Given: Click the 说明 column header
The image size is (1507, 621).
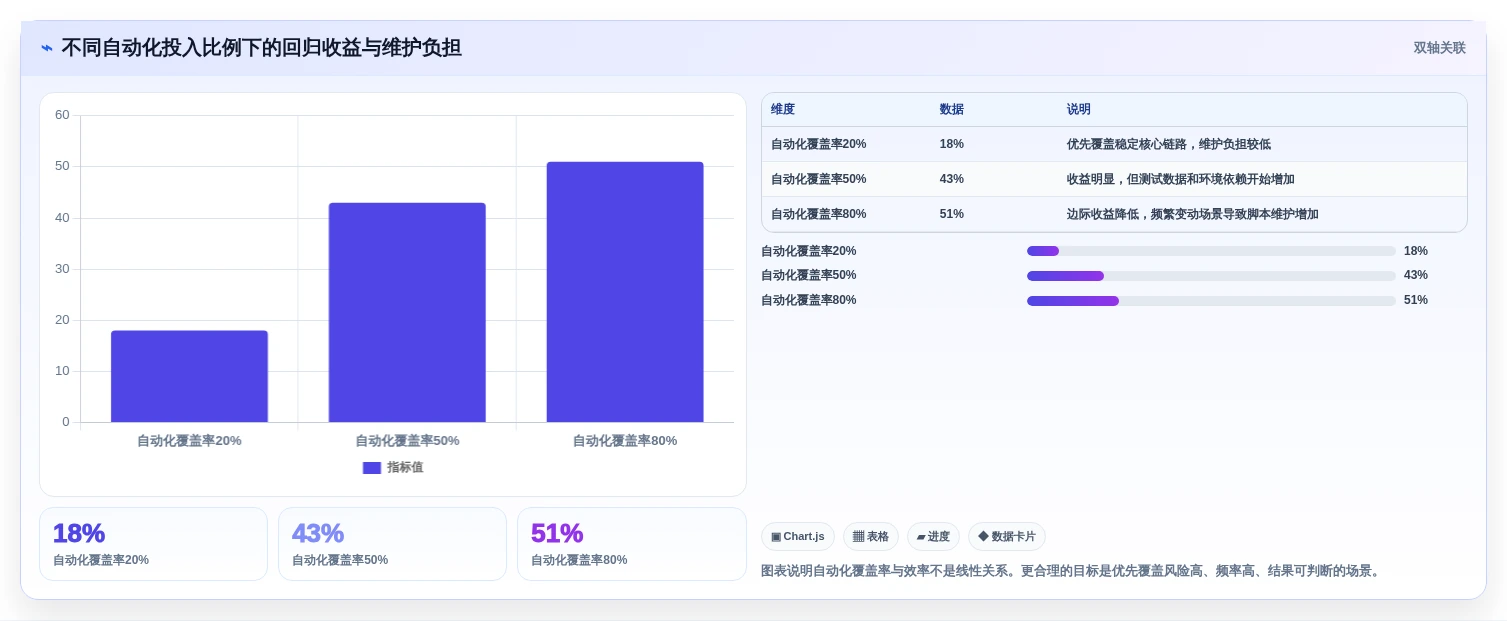Looking at the screenshot, I should point(1079,110).
